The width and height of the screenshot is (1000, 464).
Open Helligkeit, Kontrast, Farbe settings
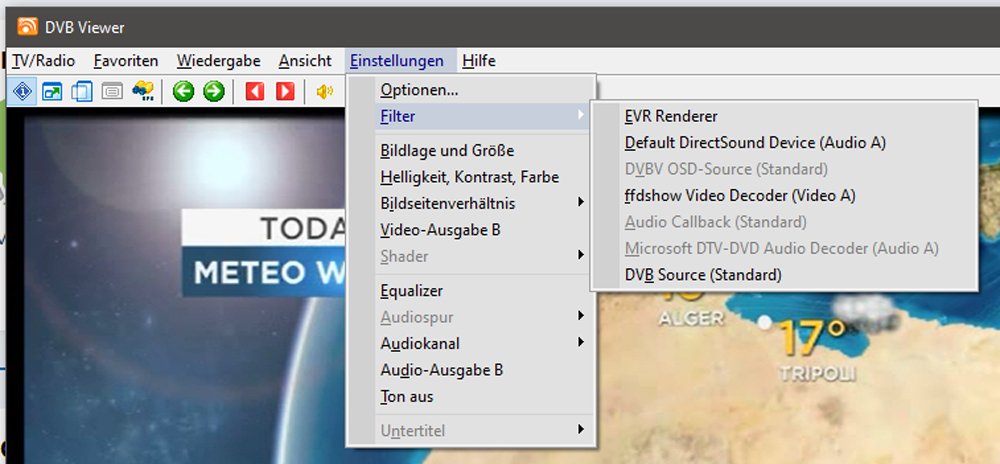tap(472, 177)
